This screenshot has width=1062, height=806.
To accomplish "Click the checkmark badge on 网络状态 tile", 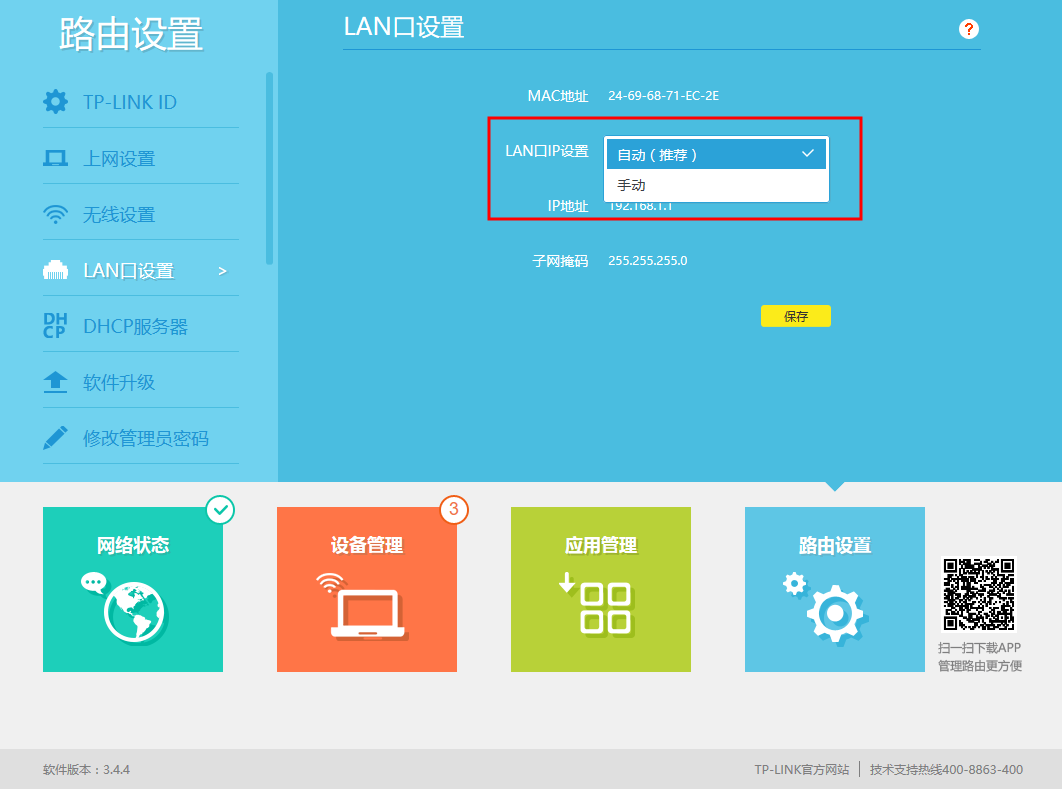I will tap(220, 510).
